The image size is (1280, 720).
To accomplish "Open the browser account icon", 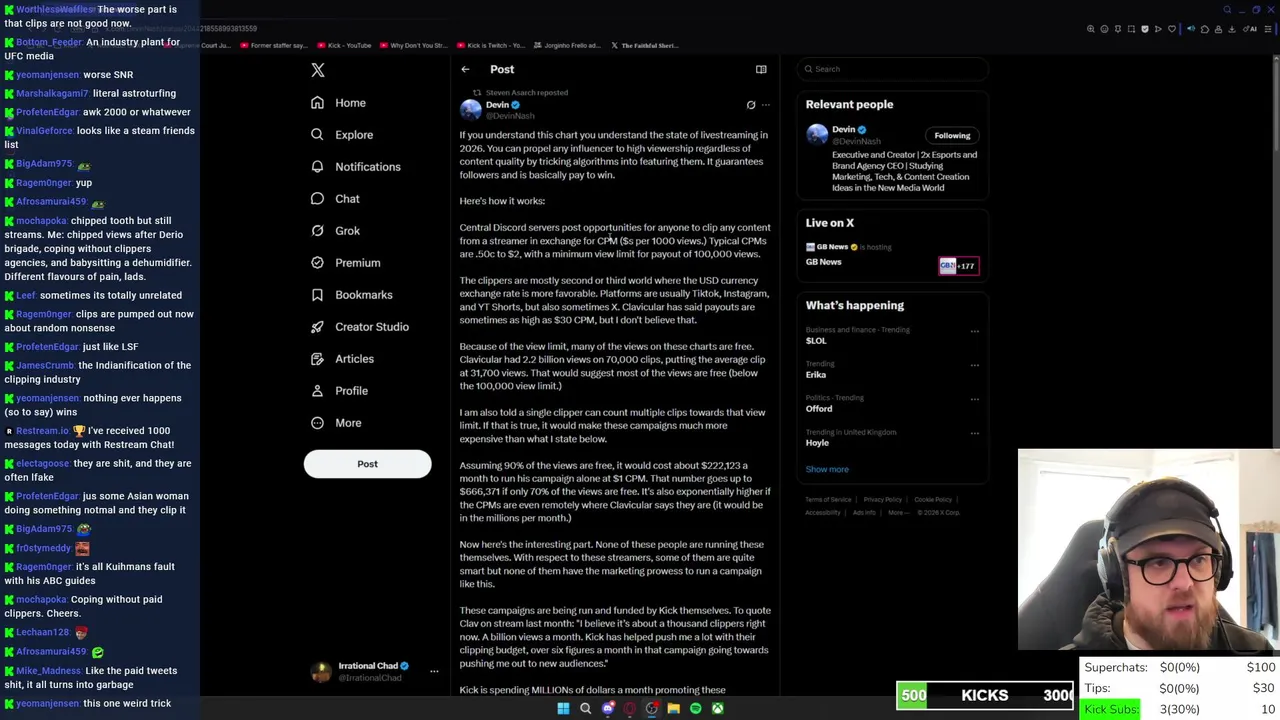I will (1218, 29).
